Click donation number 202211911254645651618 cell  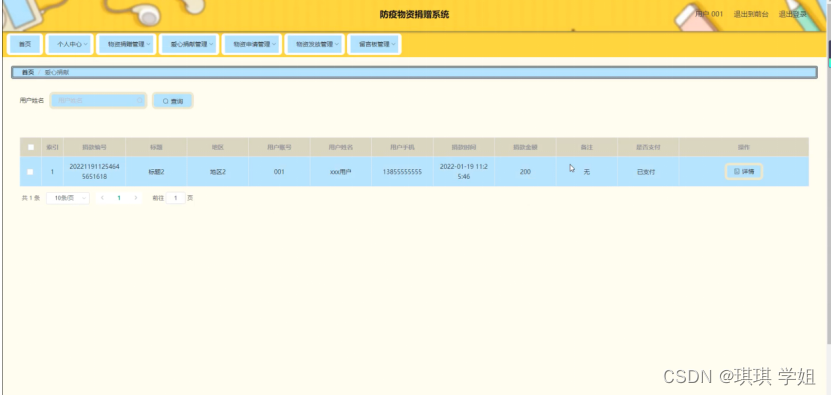[x=94, y=171]
